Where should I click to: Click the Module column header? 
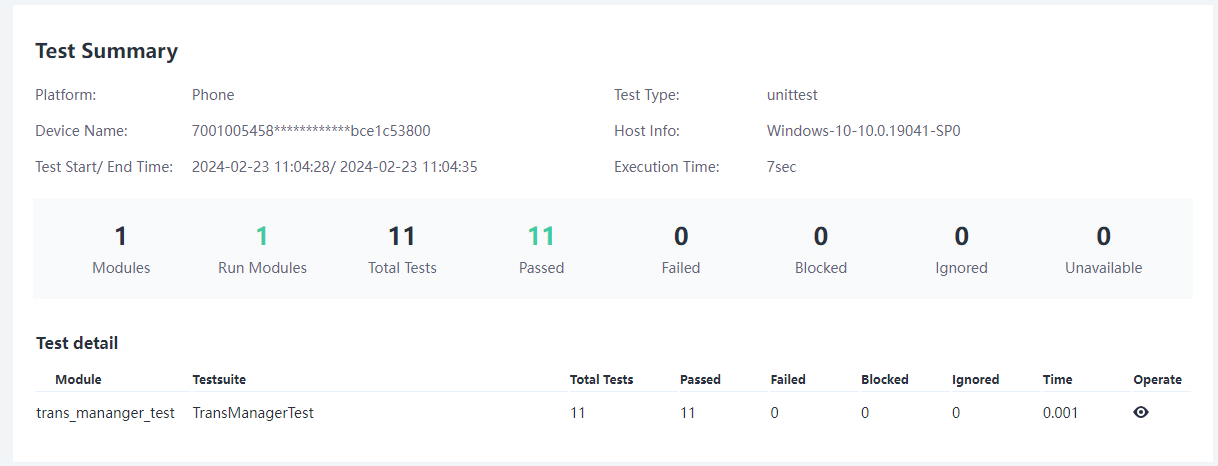click(x=78, y=380)
